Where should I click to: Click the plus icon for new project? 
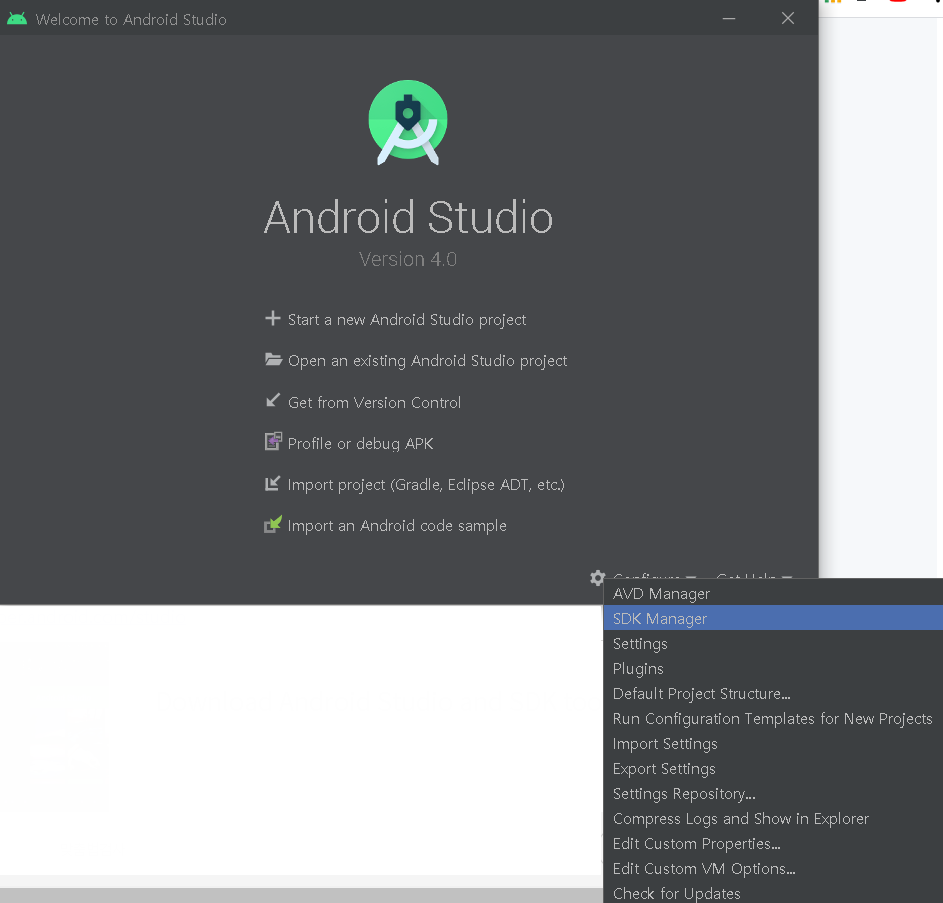273,318
